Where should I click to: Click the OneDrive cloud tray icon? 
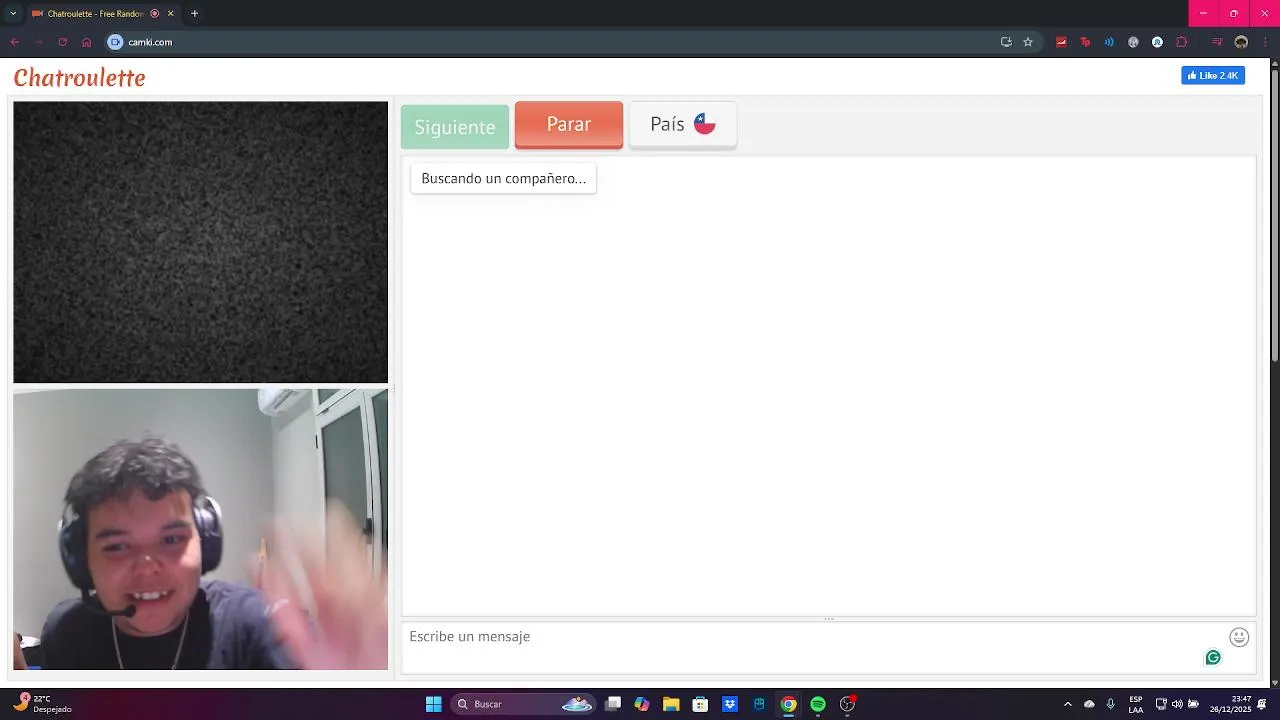point(1089,704)
